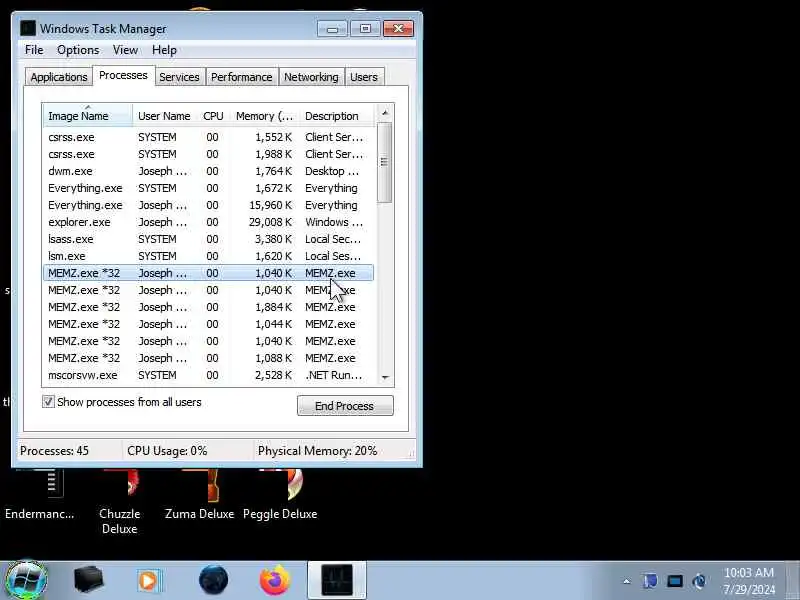
Task: Switch to the Applications tab
Action: [59, 77]
